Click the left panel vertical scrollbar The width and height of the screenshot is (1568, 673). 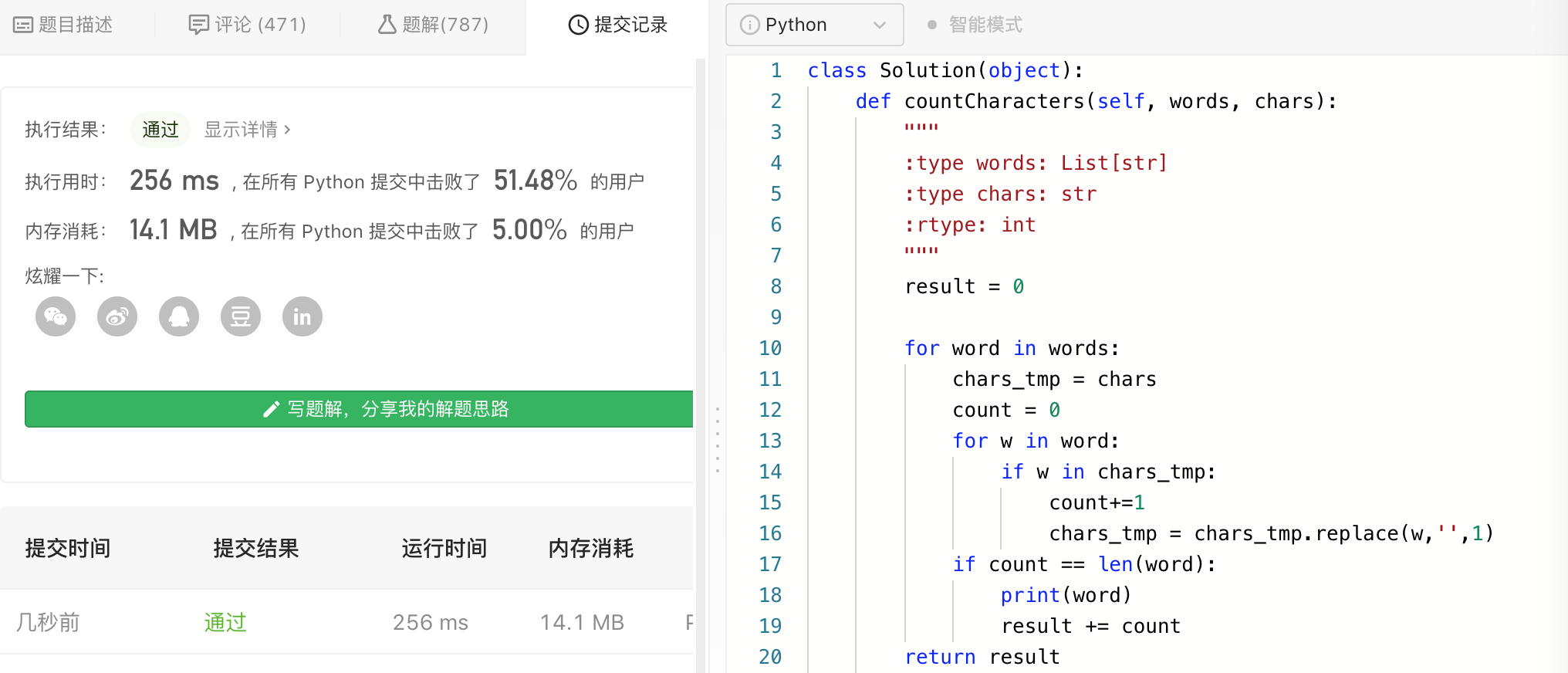[701, 364]
